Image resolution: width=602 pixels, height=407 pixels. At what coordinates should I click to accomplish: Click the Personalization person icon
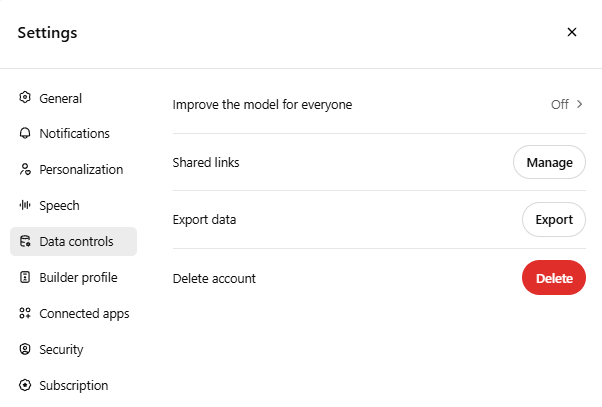(25, 169)
